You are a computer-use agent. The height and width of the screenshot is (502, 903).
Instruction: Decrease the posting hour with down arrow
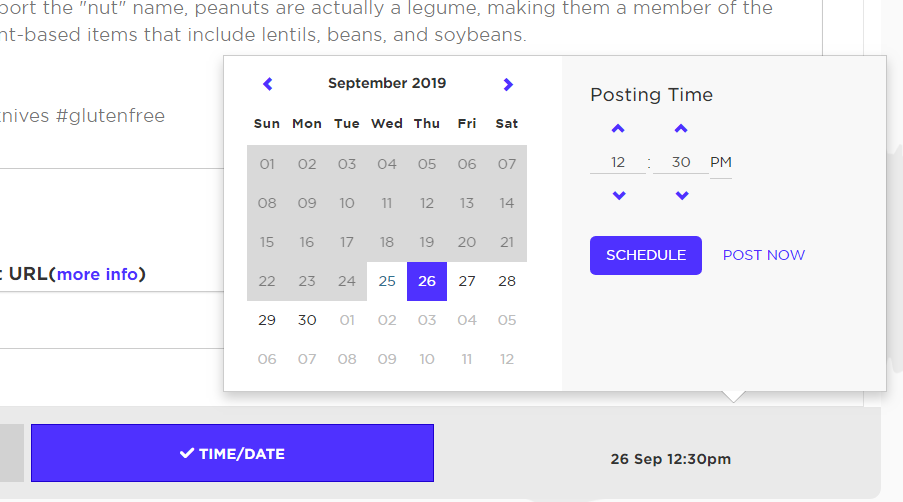point(618,195)
